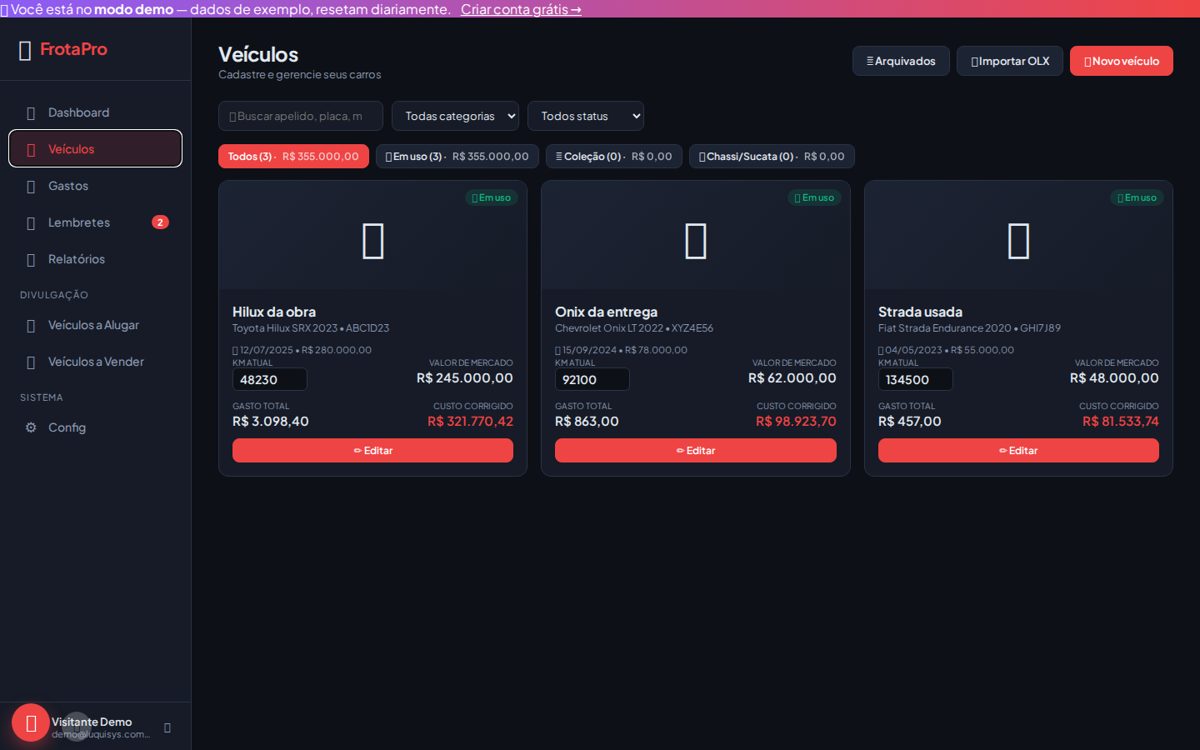Click the Onix da entrega card title
Viewport: 1200px width, 750px height.
pos(606,311)
